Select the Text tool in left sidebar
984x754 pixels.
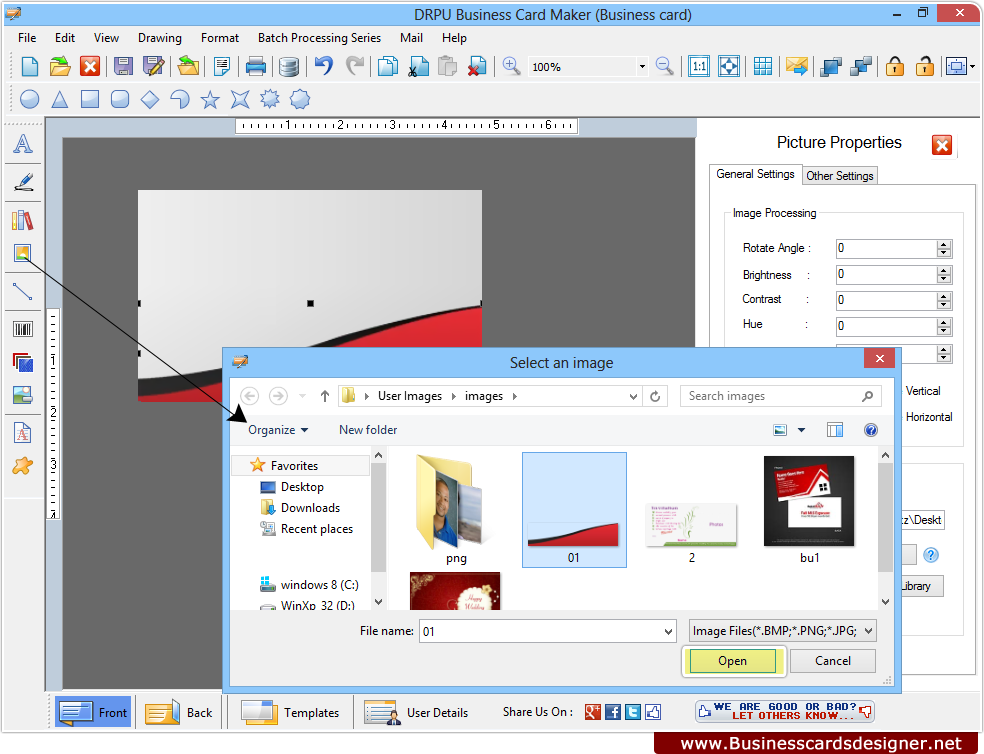pos(22,144)
